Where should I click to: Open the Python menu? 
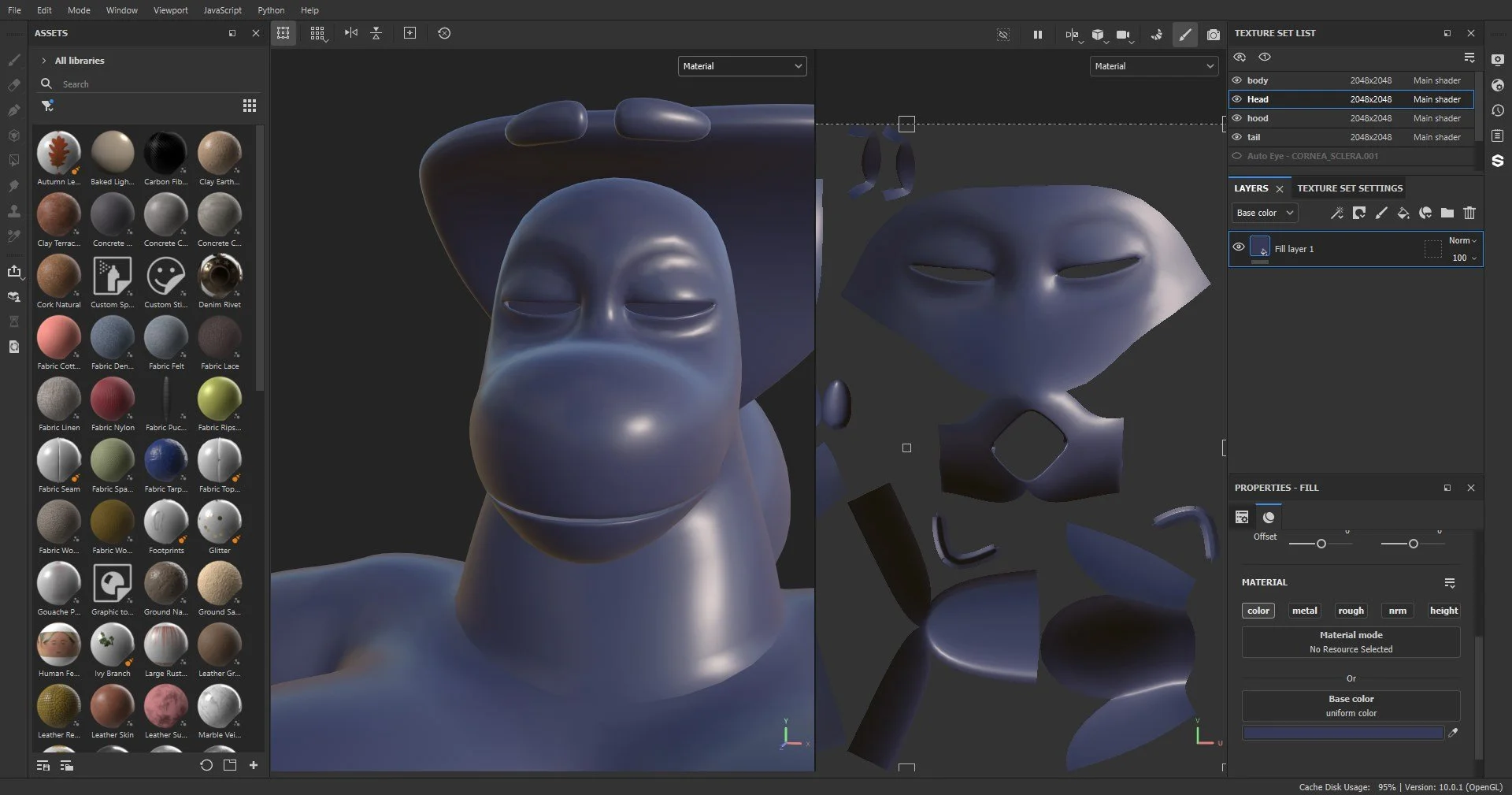(x=271, y=10)
